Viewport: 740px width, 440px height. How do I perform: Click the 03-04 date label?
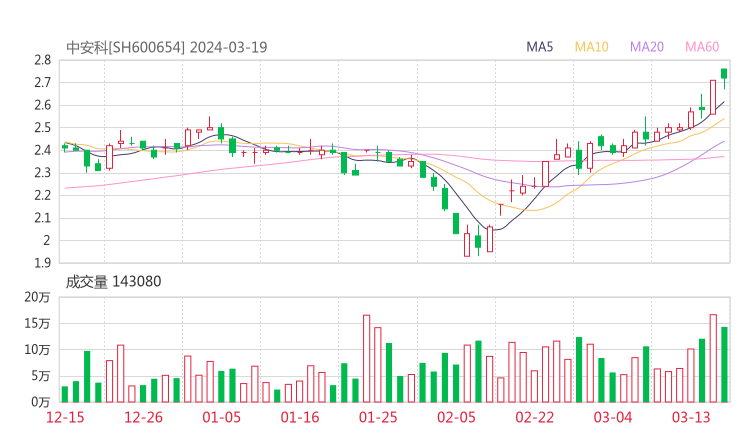(x=612, y=417)
